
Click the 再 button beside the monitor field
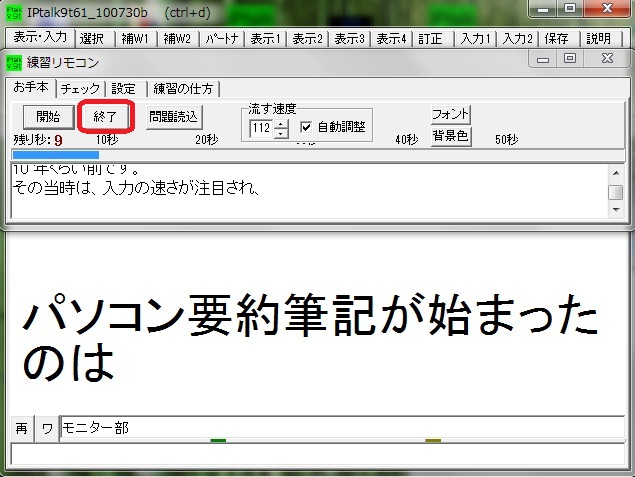click(21, 429)
